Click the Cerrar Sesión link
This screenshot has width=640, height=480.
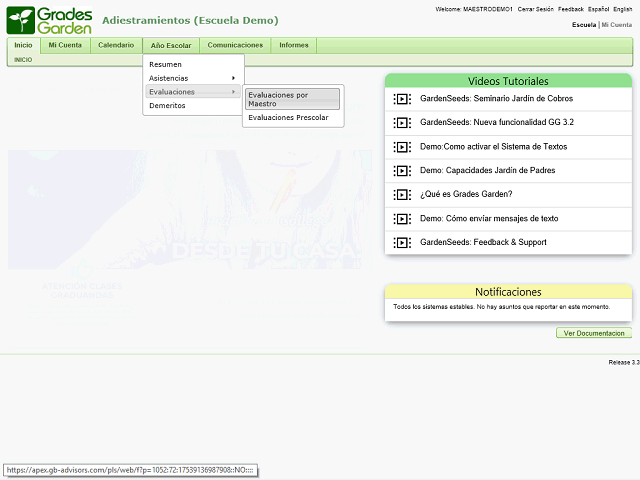[x=535, y=9]
